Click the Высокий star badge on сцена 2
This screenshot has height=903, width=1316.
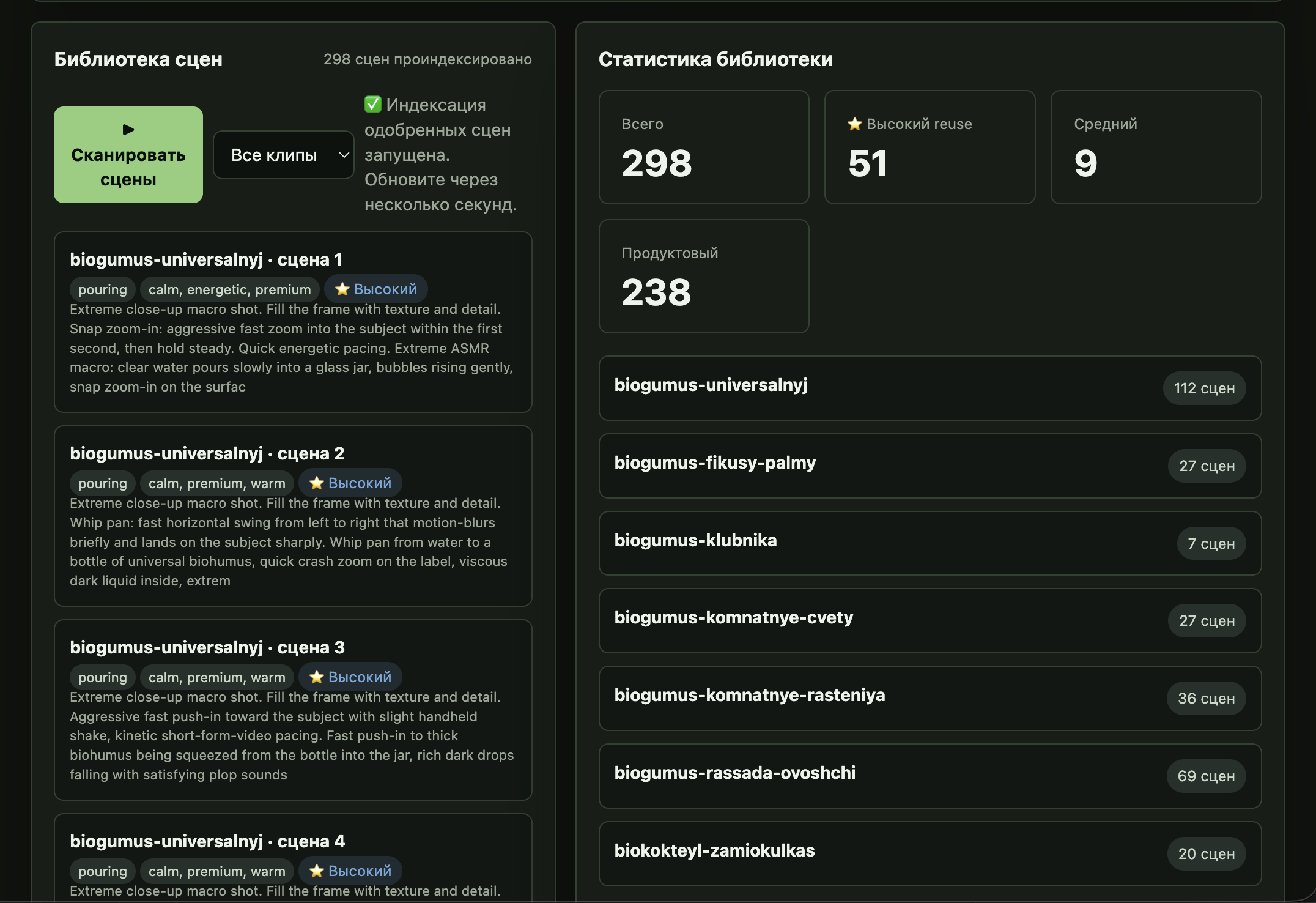pos(350,483)
